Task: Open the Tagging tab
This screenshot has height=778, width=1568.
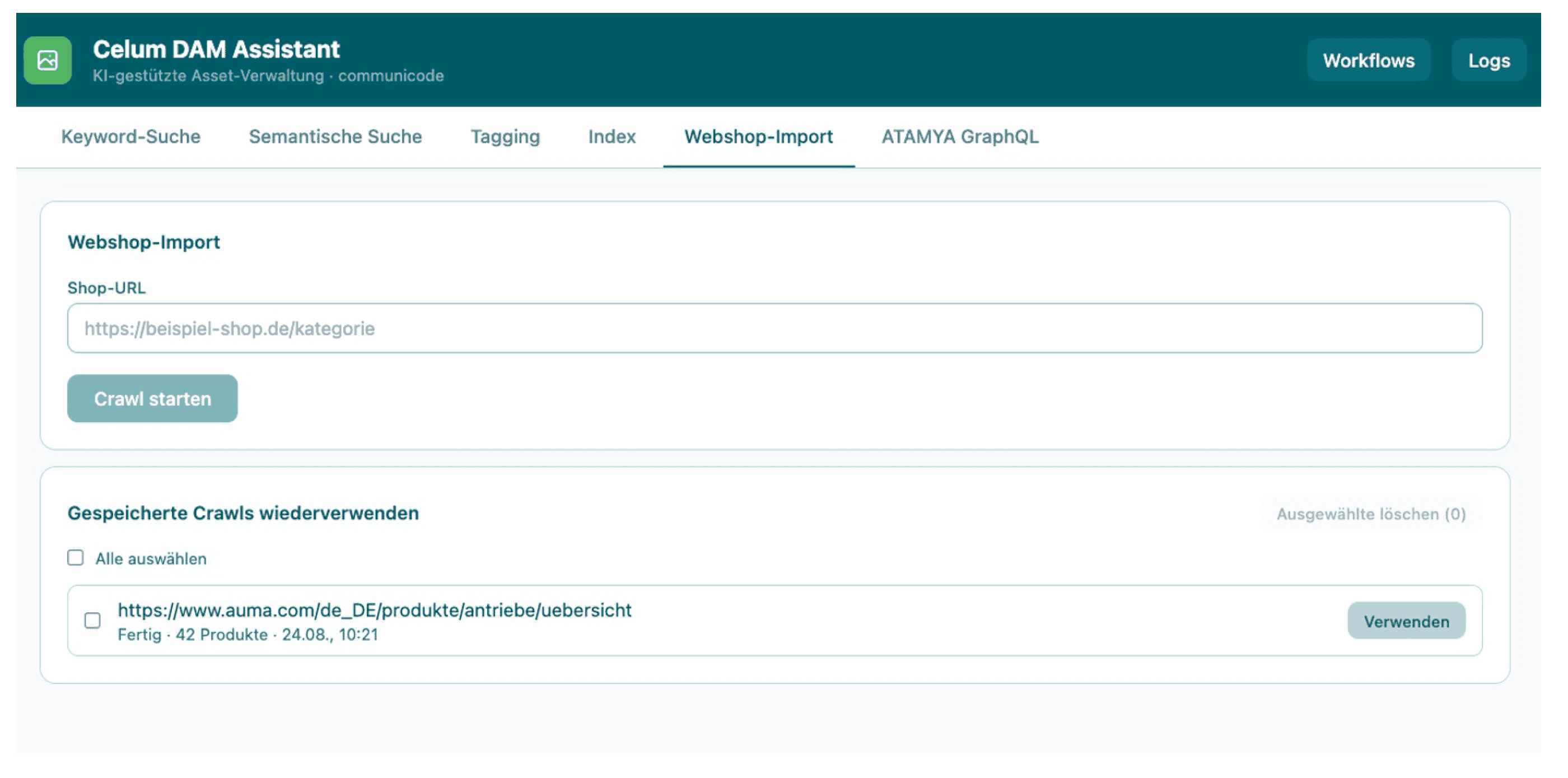Action: click(505, 136)
